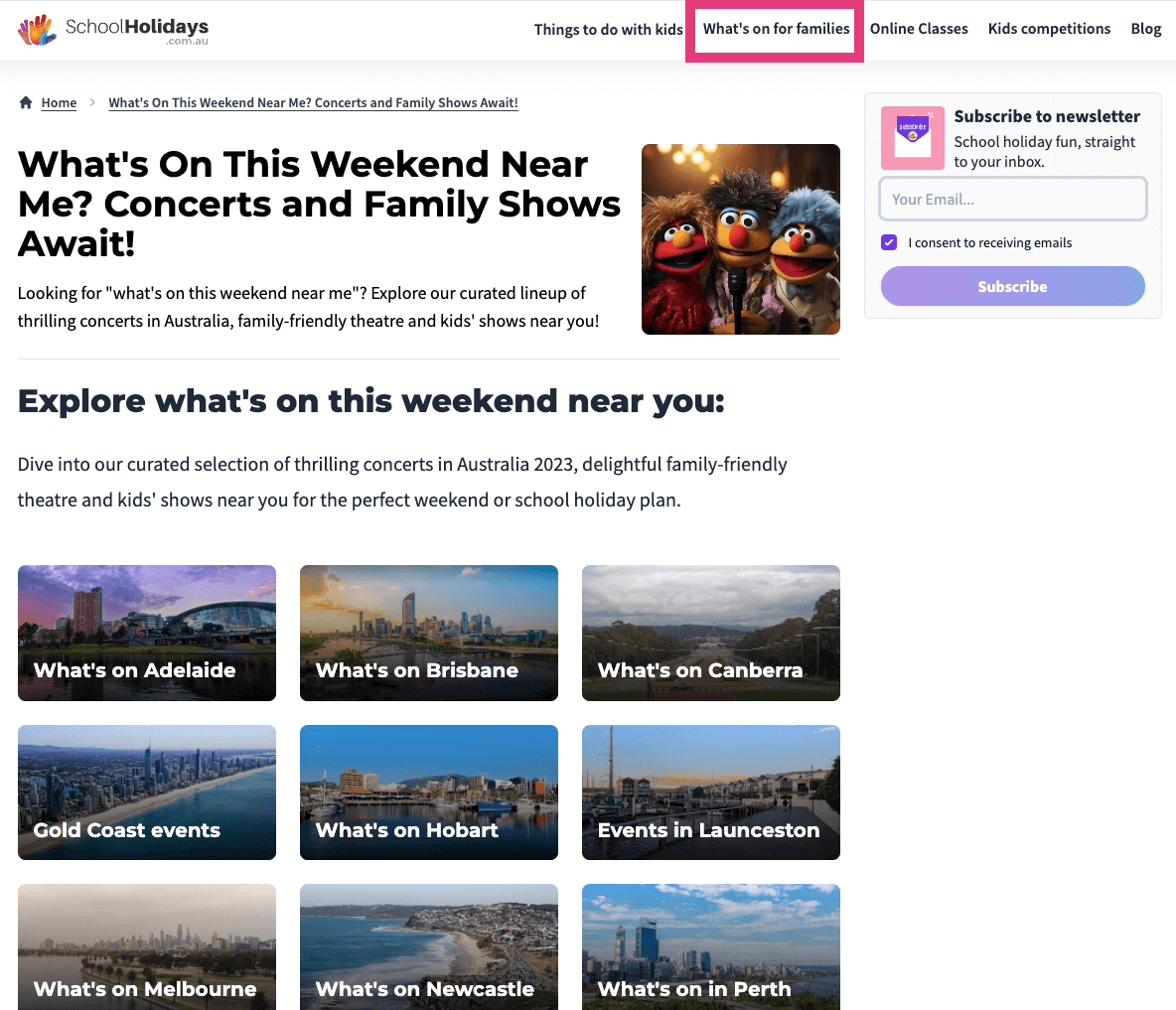Open 'What's on Brisbane'
Image resolution: width=1176 pixels, height=1010 pixels.
click(428, 633)
